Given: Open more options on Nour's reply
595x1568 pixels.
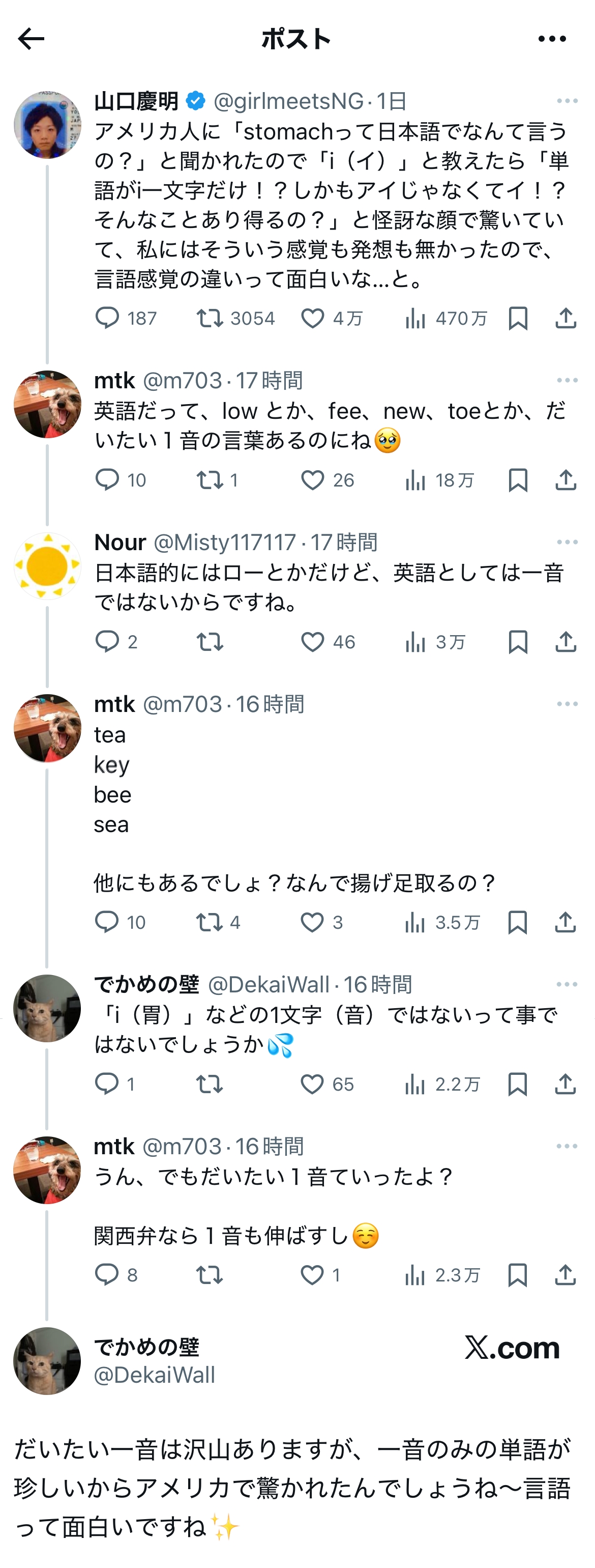Looking at the screenshot, I should [x=567, y=541].
